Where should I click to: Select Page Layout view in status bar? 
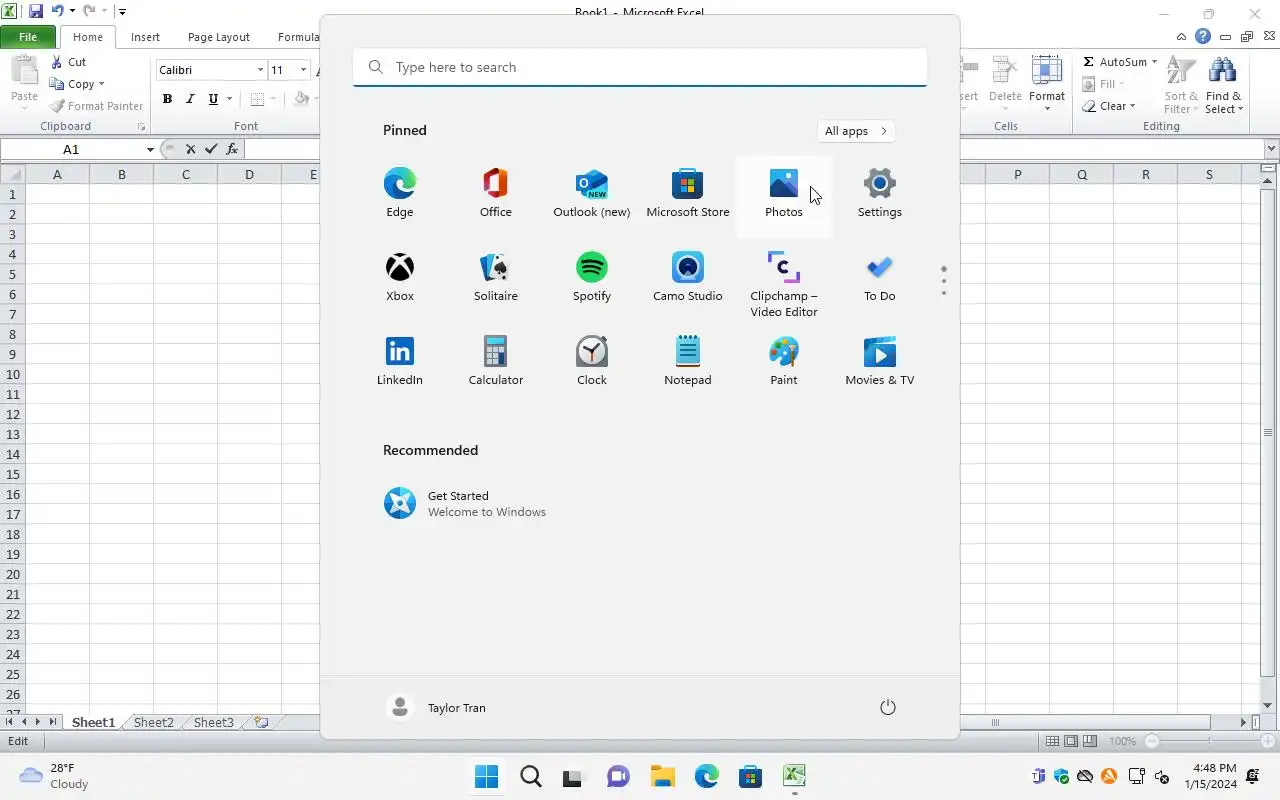tap(1071, 741)
